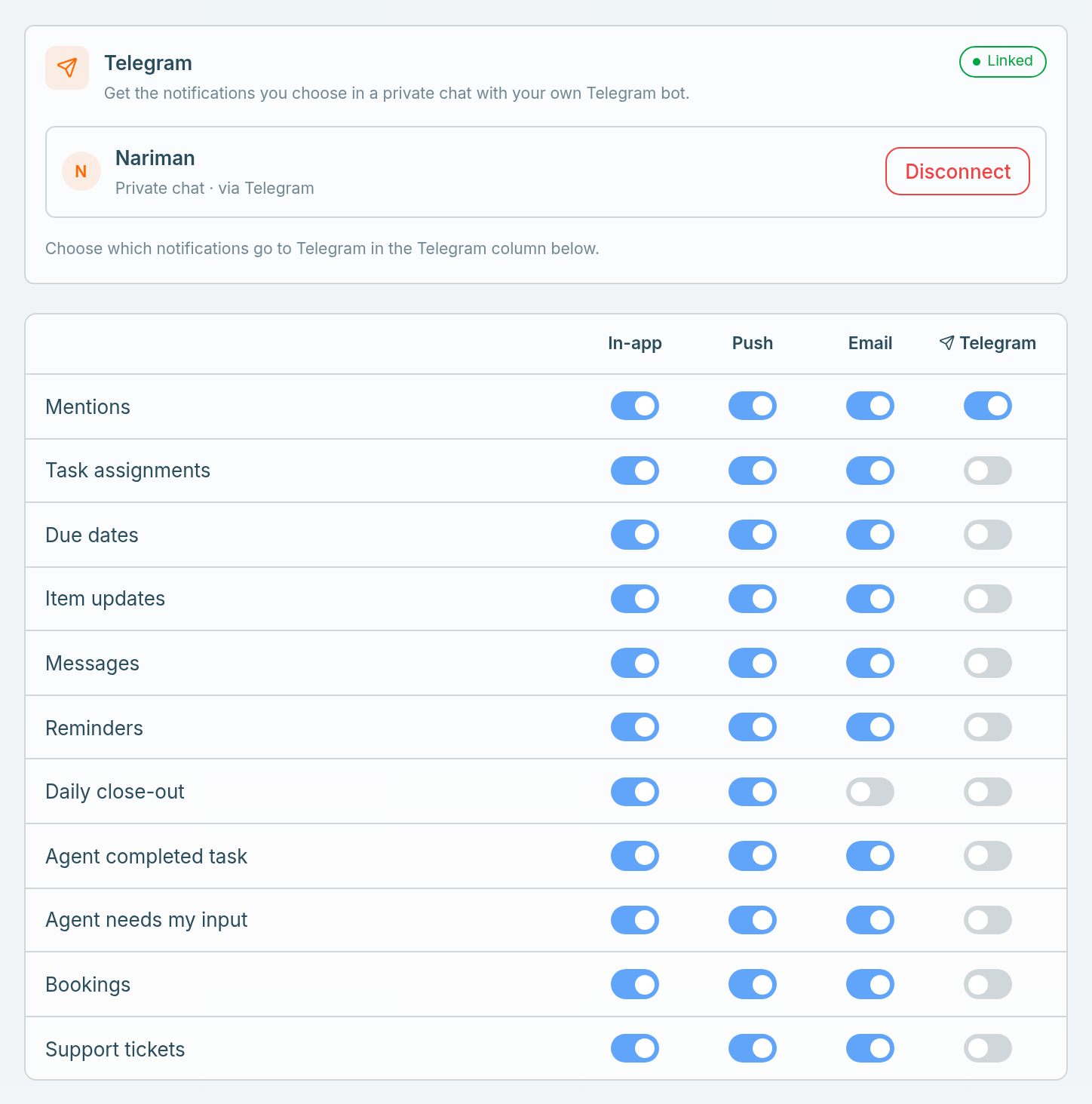The width and height of the screenshot is (1092, 1104).
Task: Disable Push for Daily close-out
Action: click(x=753, y=792)
